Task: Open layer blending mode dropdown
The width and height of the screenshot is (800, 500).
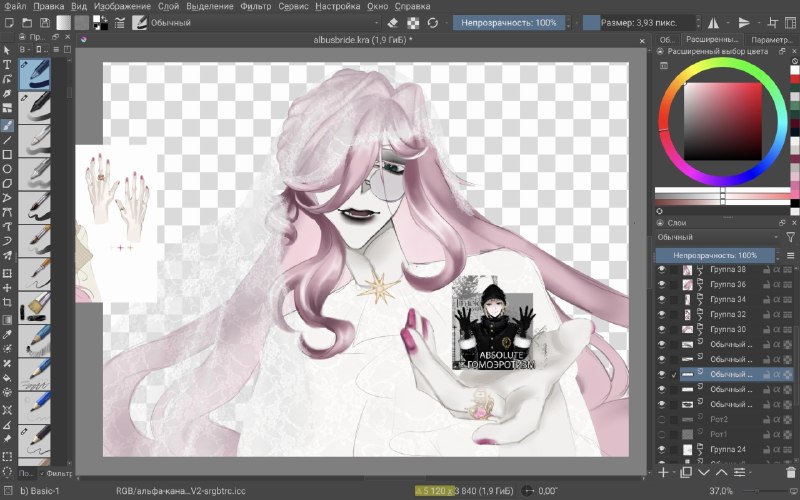Action: (x=718, y=237)
